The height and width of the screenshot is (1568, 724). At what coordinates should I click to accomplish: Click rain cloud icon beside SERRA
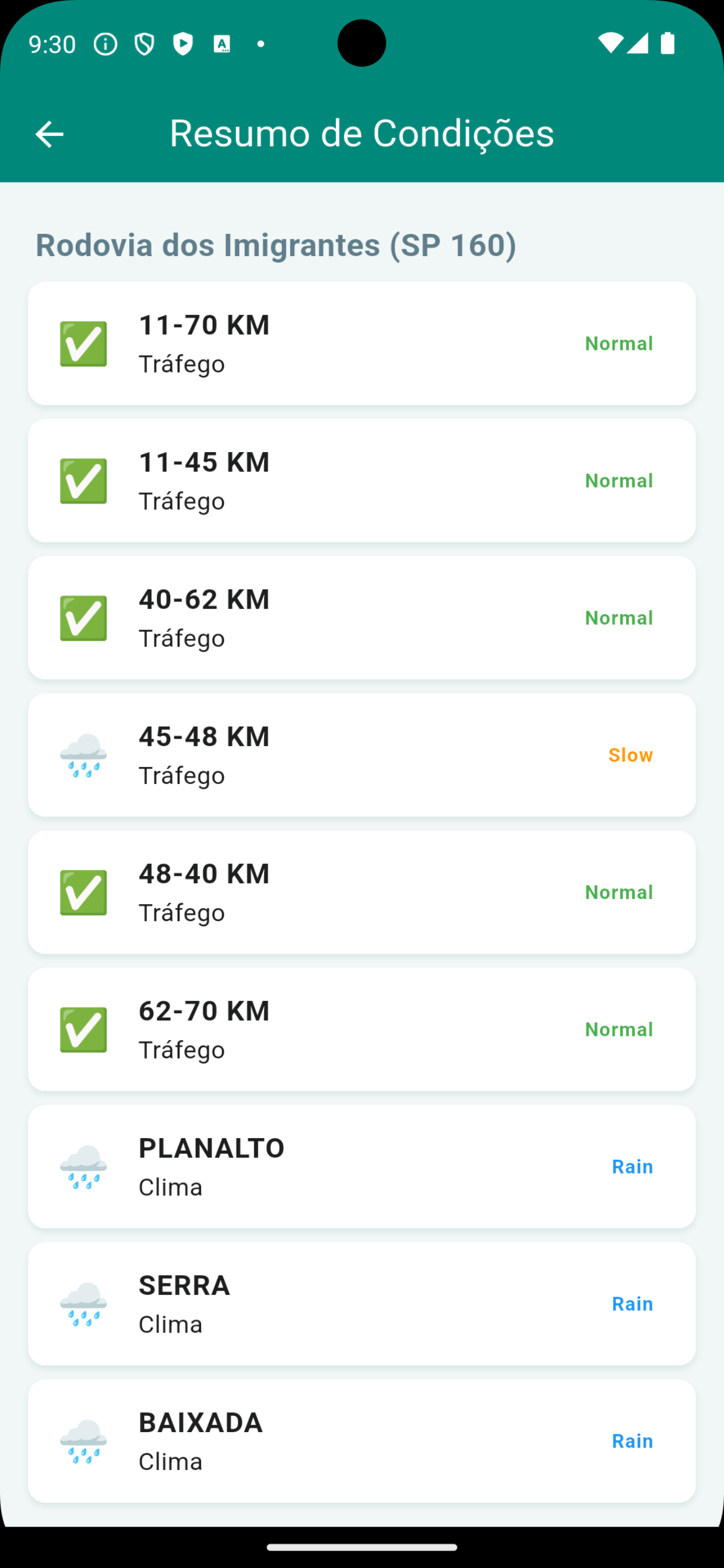83,1304
